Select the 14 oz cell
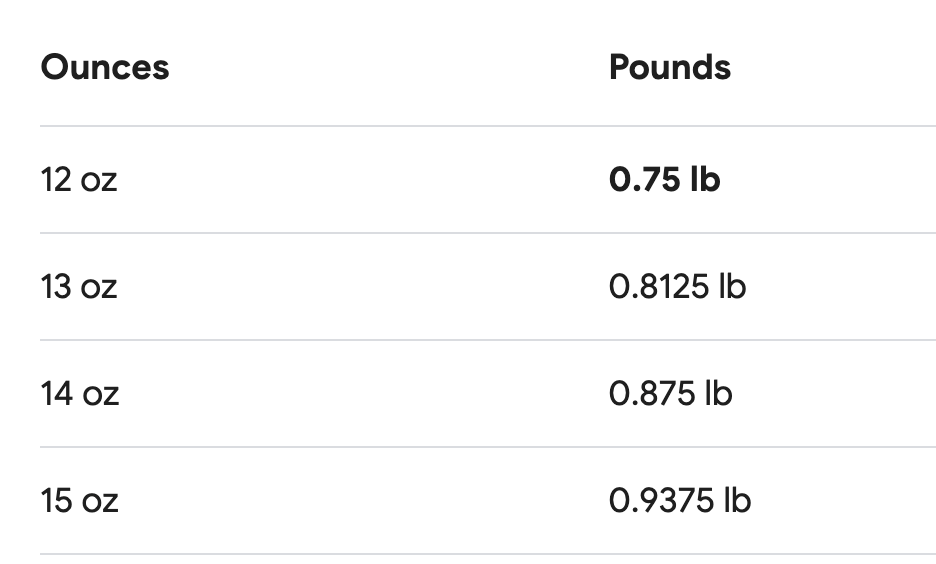936x564 pixels. (x=80, y=393)
